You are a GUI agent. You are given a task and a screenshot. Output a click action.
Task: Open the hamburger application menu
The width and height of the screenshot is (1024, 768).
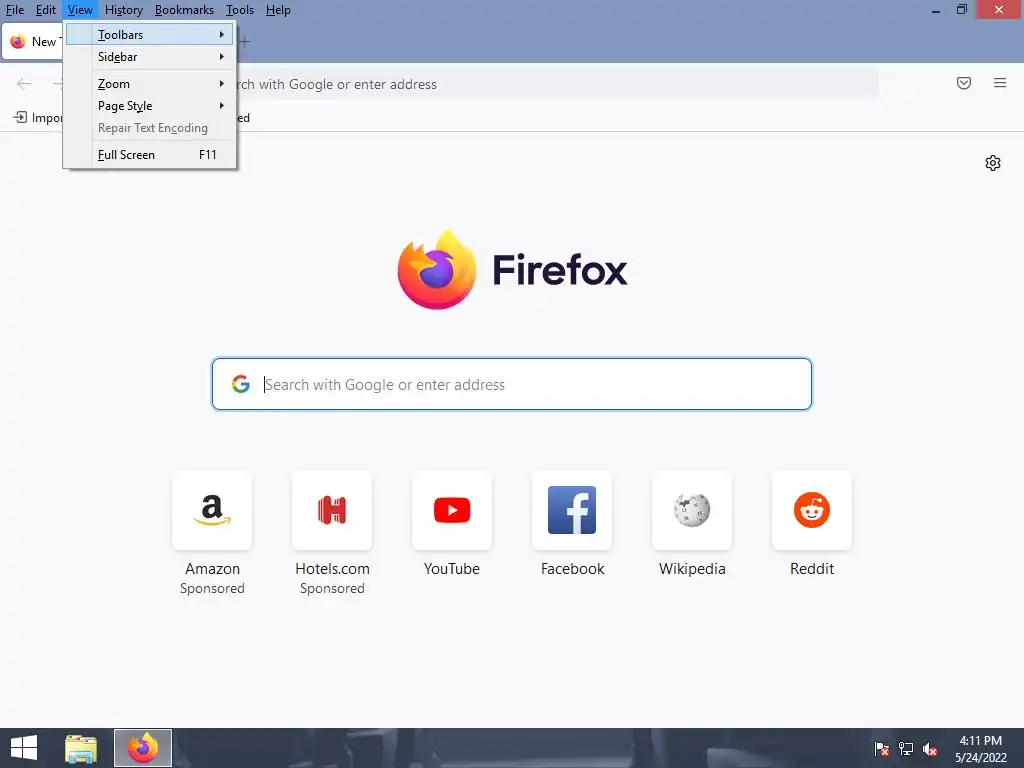[x=1000, y=83]
